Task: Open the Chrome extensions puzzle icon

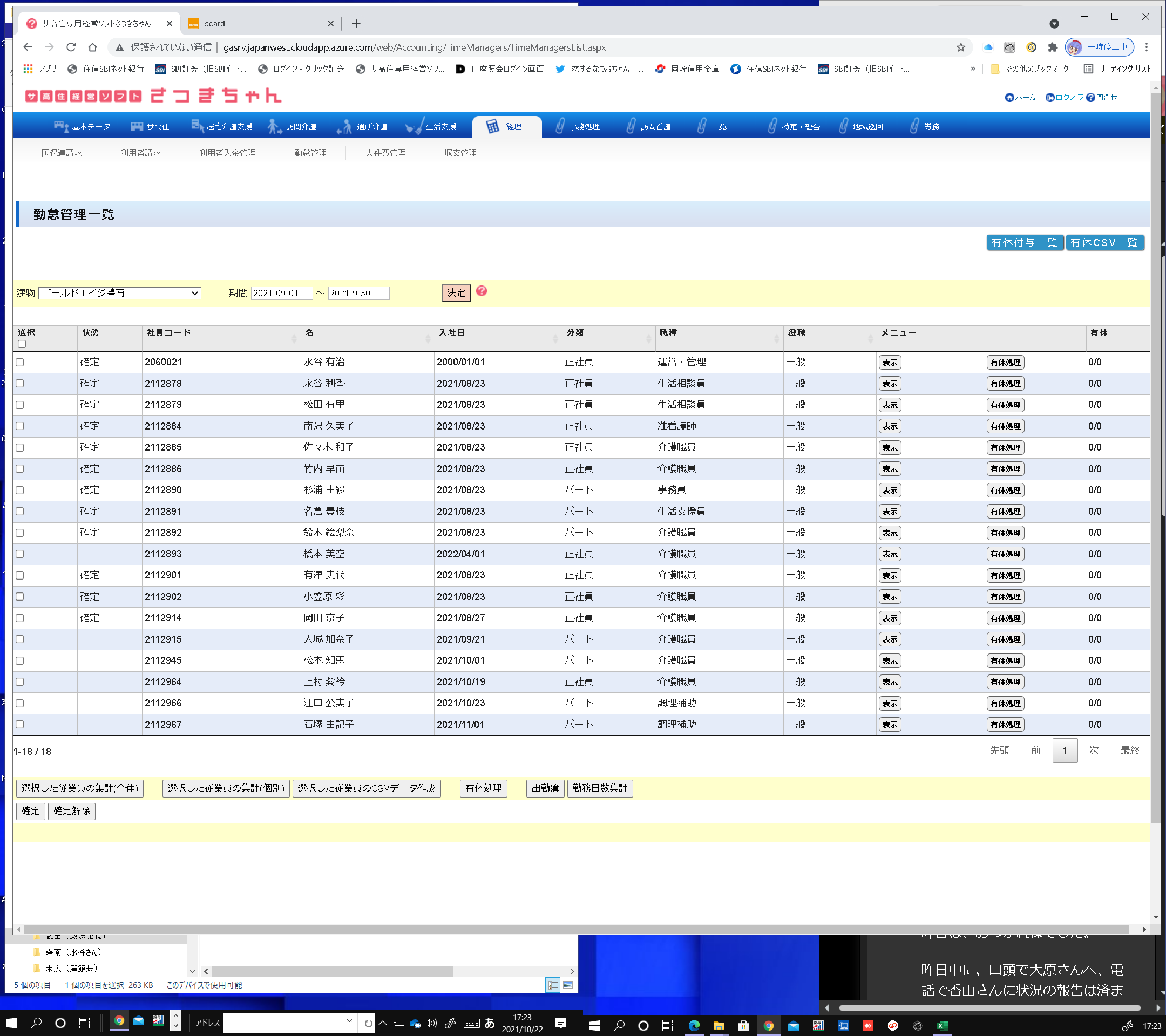Action: (x=1053, y=47)
